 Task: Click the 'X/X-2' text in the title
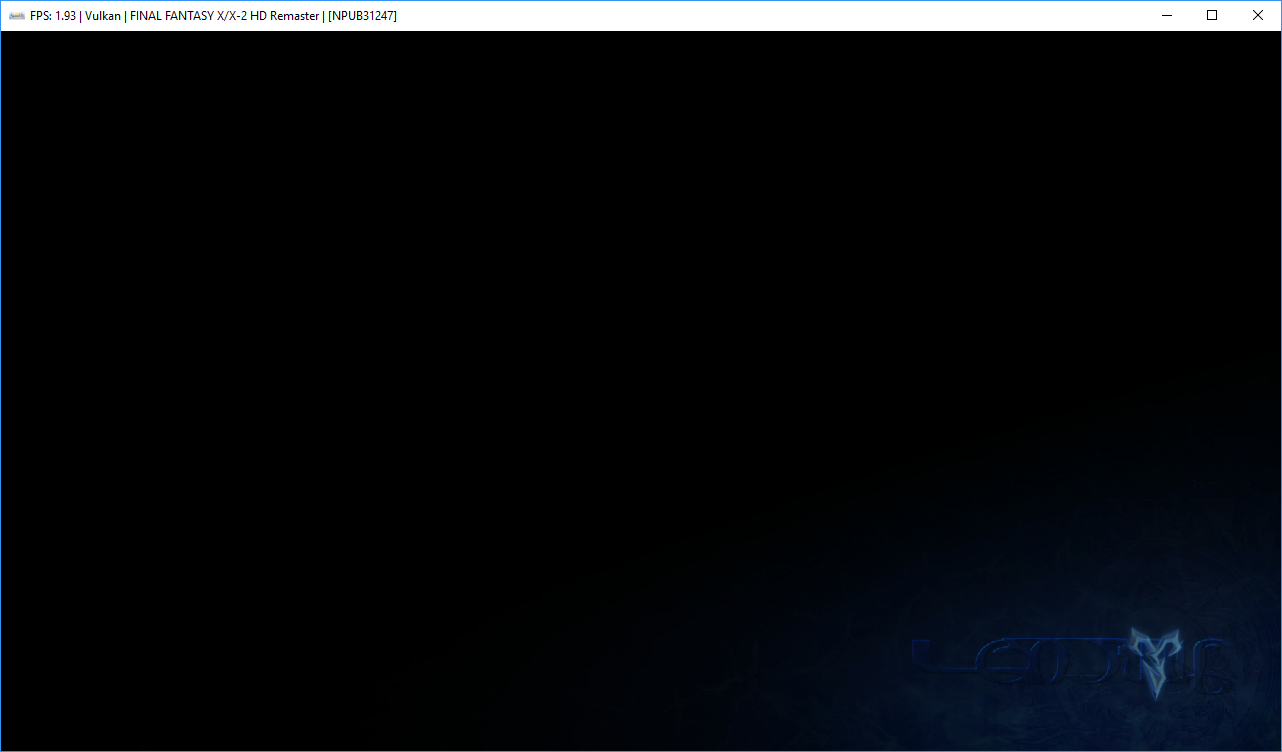(233, 16)
